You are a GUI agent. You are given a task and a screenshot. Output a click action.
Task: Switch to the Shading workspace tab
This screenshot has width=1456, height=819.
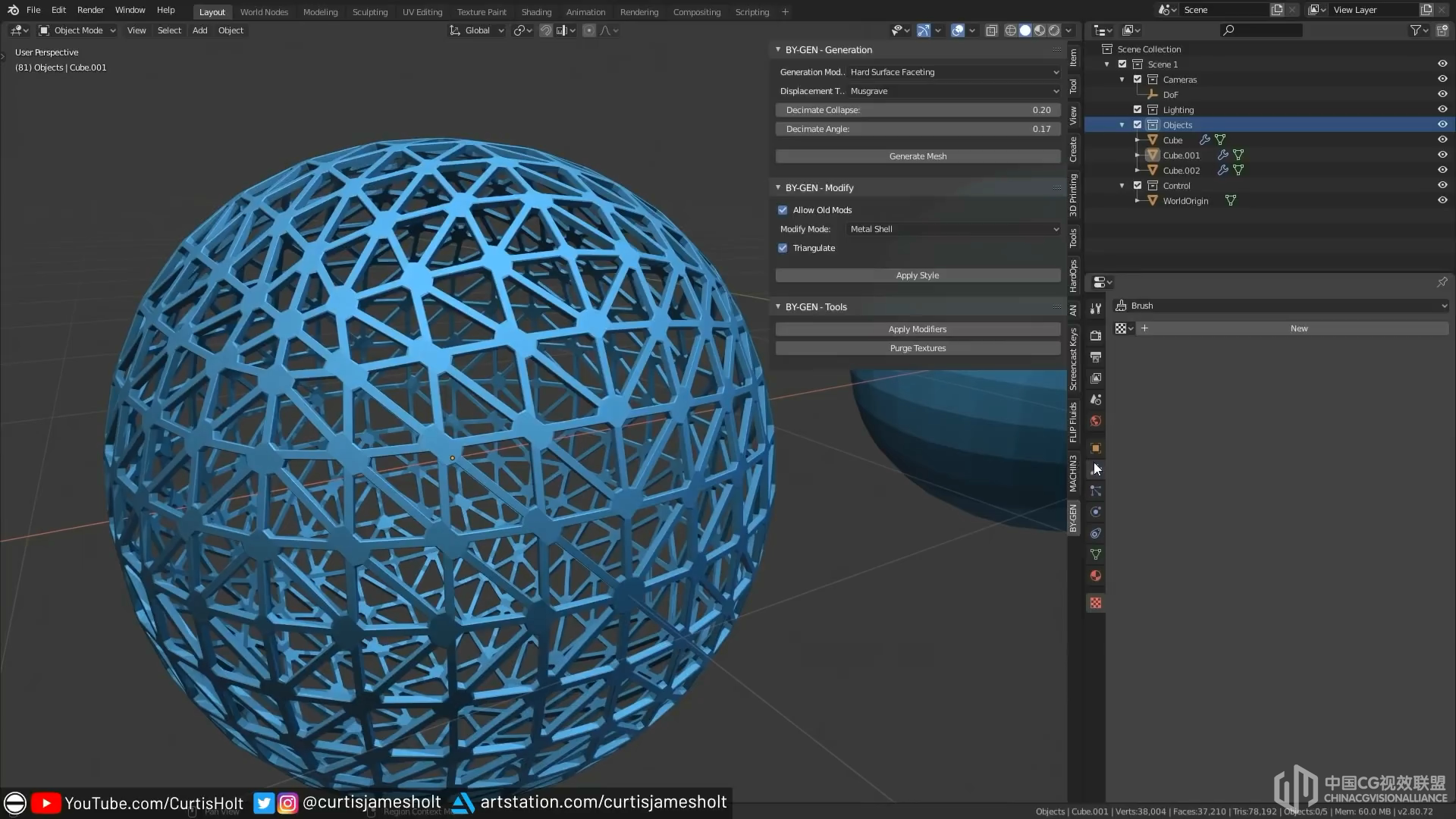(x=536, y=12)
